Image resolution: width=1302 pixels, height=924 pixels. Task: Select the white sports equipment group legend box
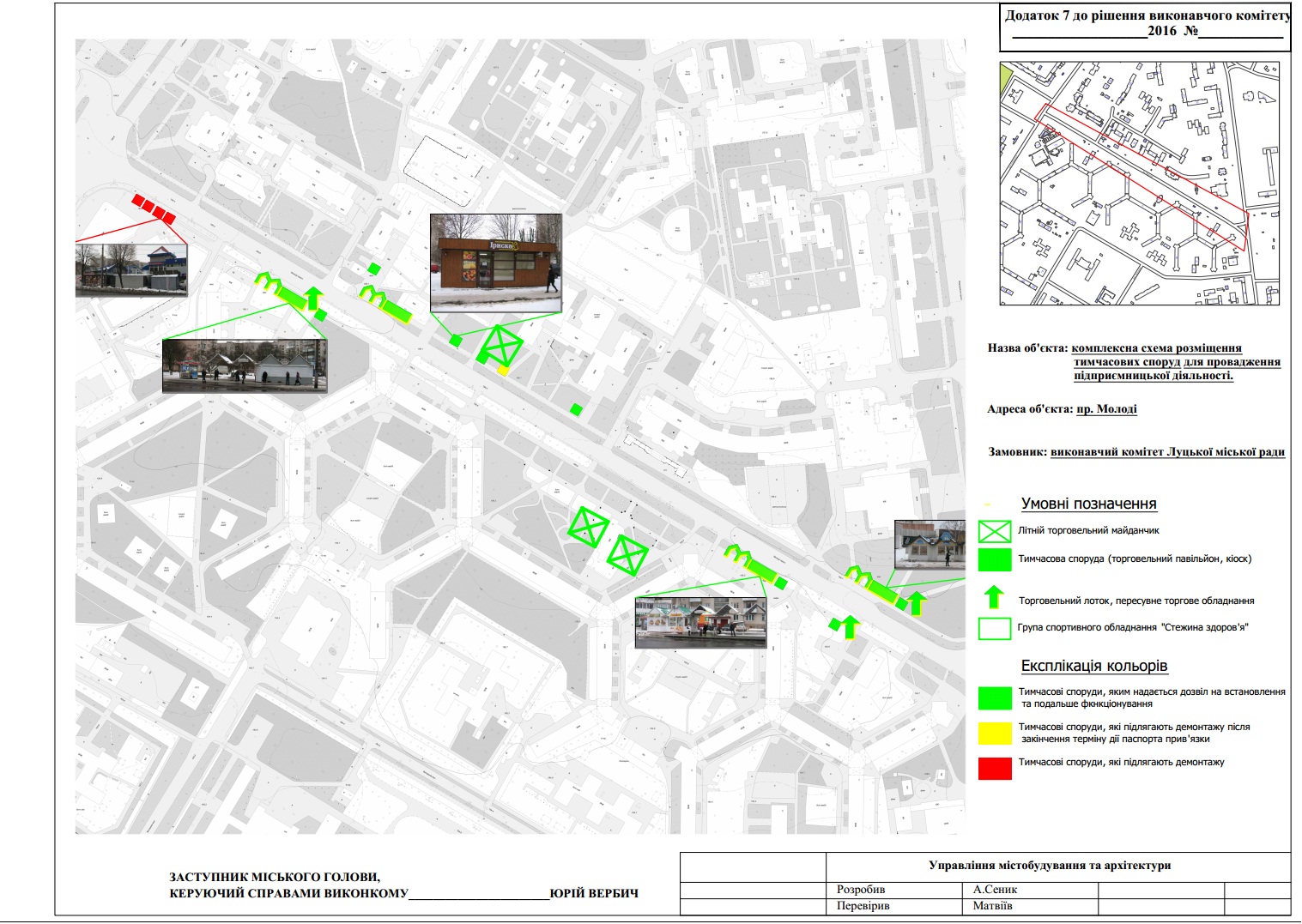[995, 628]
